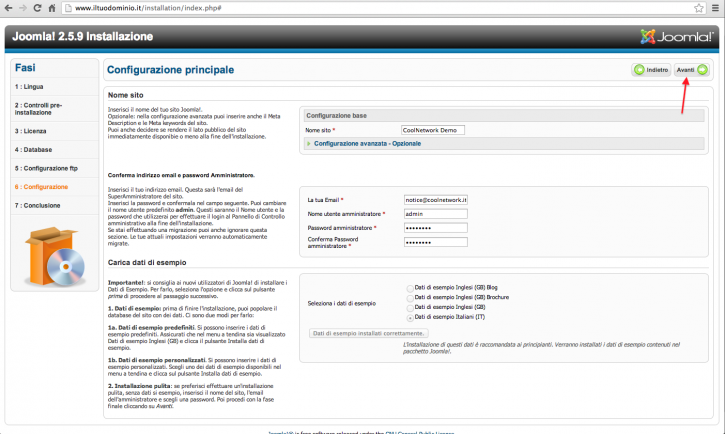Select Dati di esempio Italiani (IT)
The height and width of the screenshot is (434, 725).
click(x=410, y=318)
